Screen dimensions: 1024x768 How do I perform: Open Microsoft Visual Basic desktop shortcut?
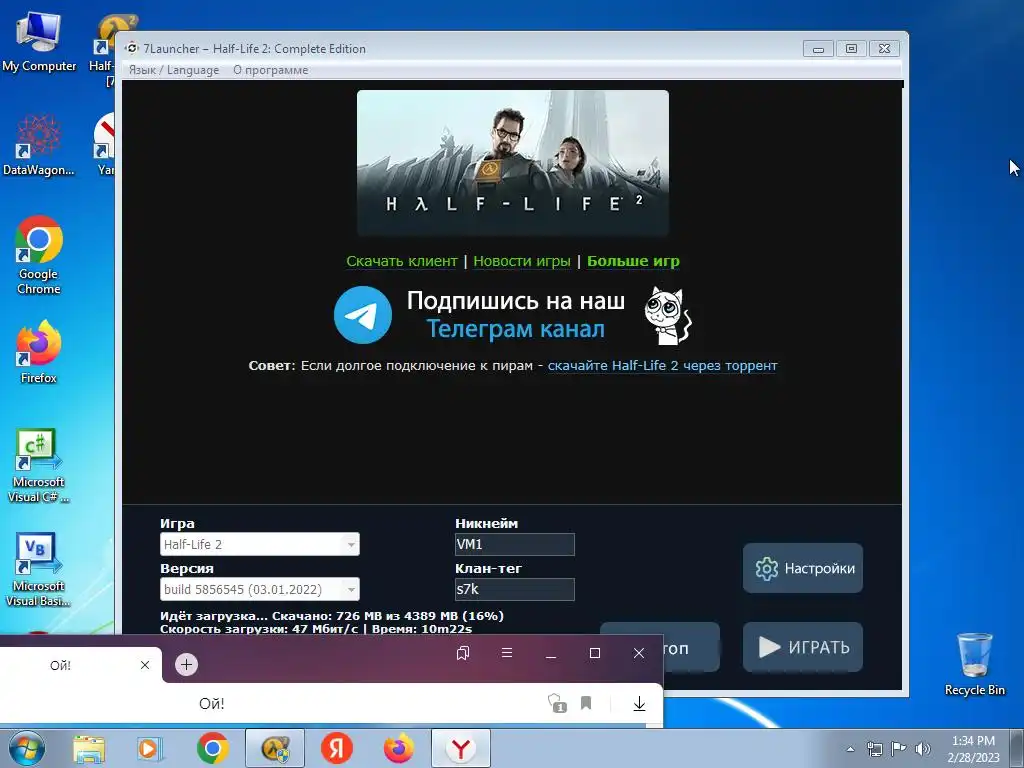click(x=38, y=569)
